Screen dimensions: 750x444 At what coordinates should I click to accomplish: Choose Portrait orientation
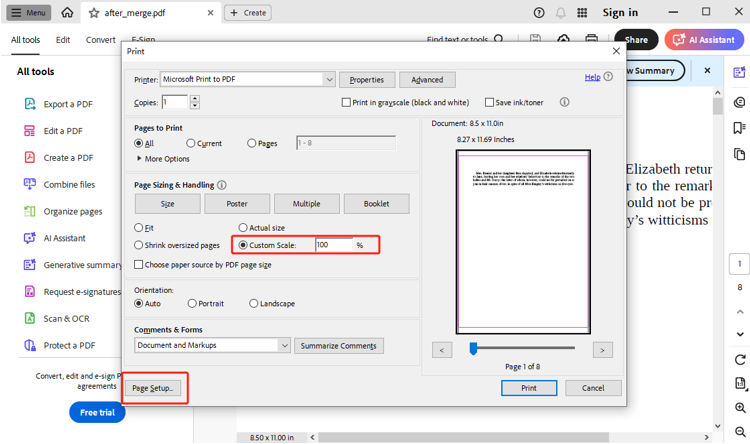tap(192, 303)
